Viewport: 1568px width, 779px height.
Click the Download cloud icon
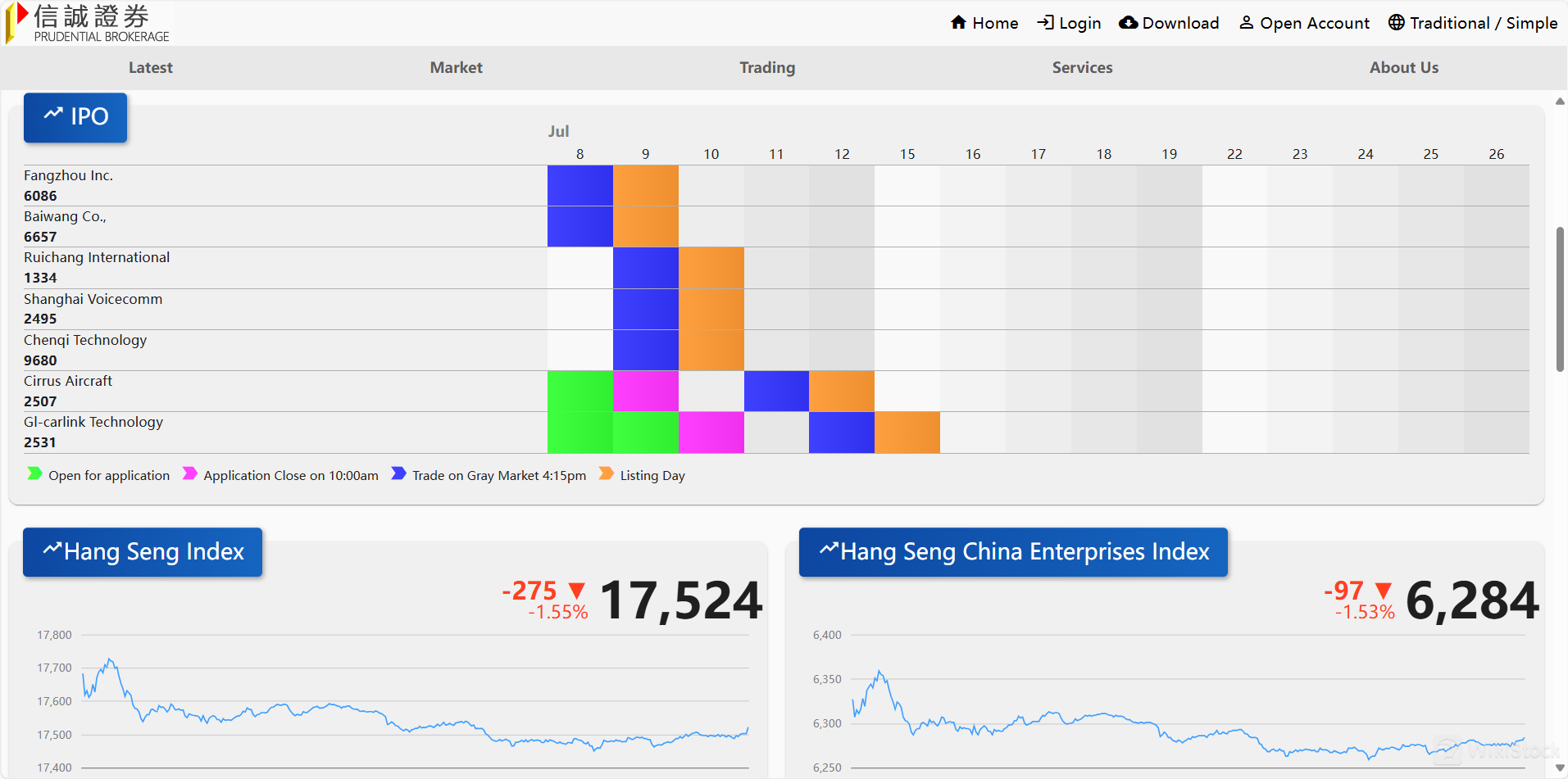1128,22
